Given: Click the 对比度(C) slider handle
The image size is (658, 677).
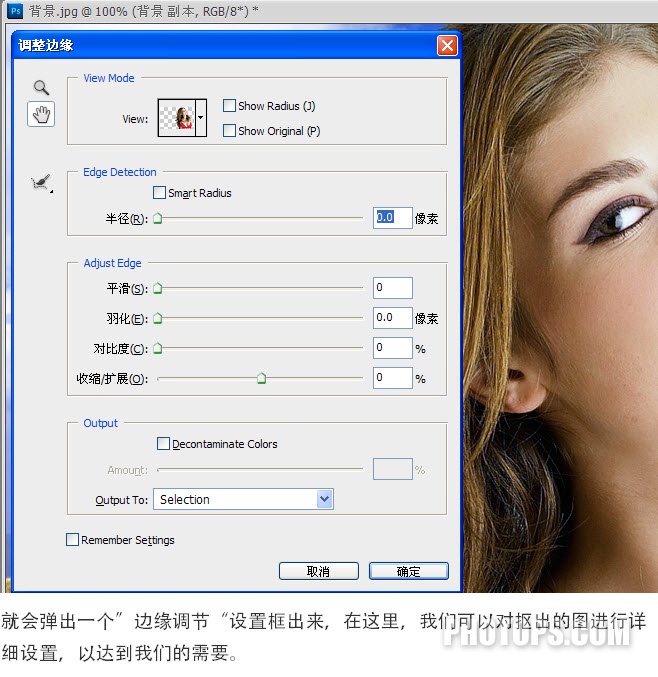Looking at the screenshot, I should pos(158,348).
